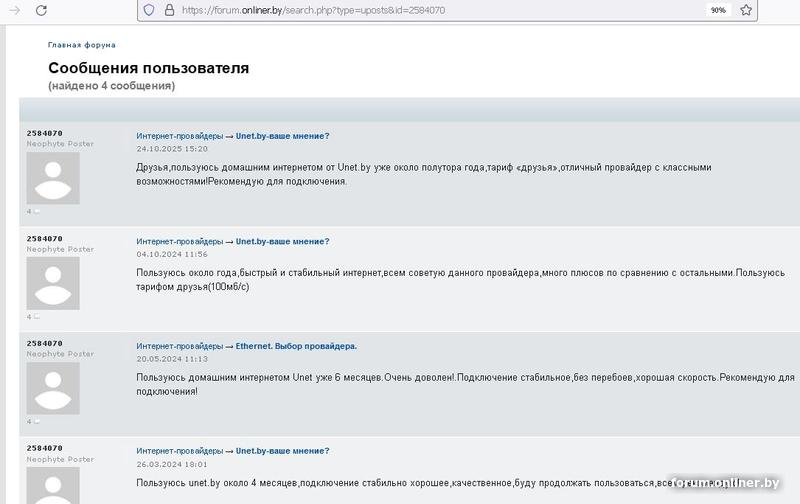Open Интернет-провайдеры section in 04.10.2024 post

[180, 241]
